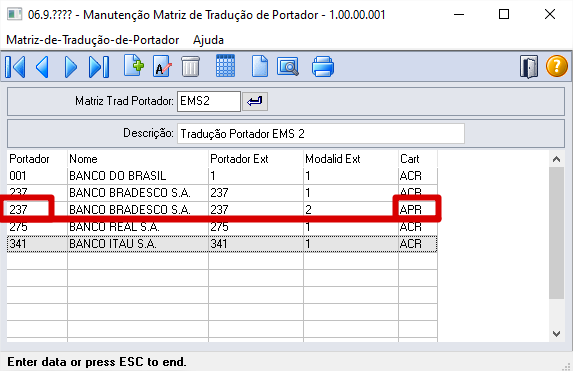Image resolution: width=573 pixels, height=371 pixels.
Task: Click the vertical scrollbar thumb of the grid
Action: [557, 233]
